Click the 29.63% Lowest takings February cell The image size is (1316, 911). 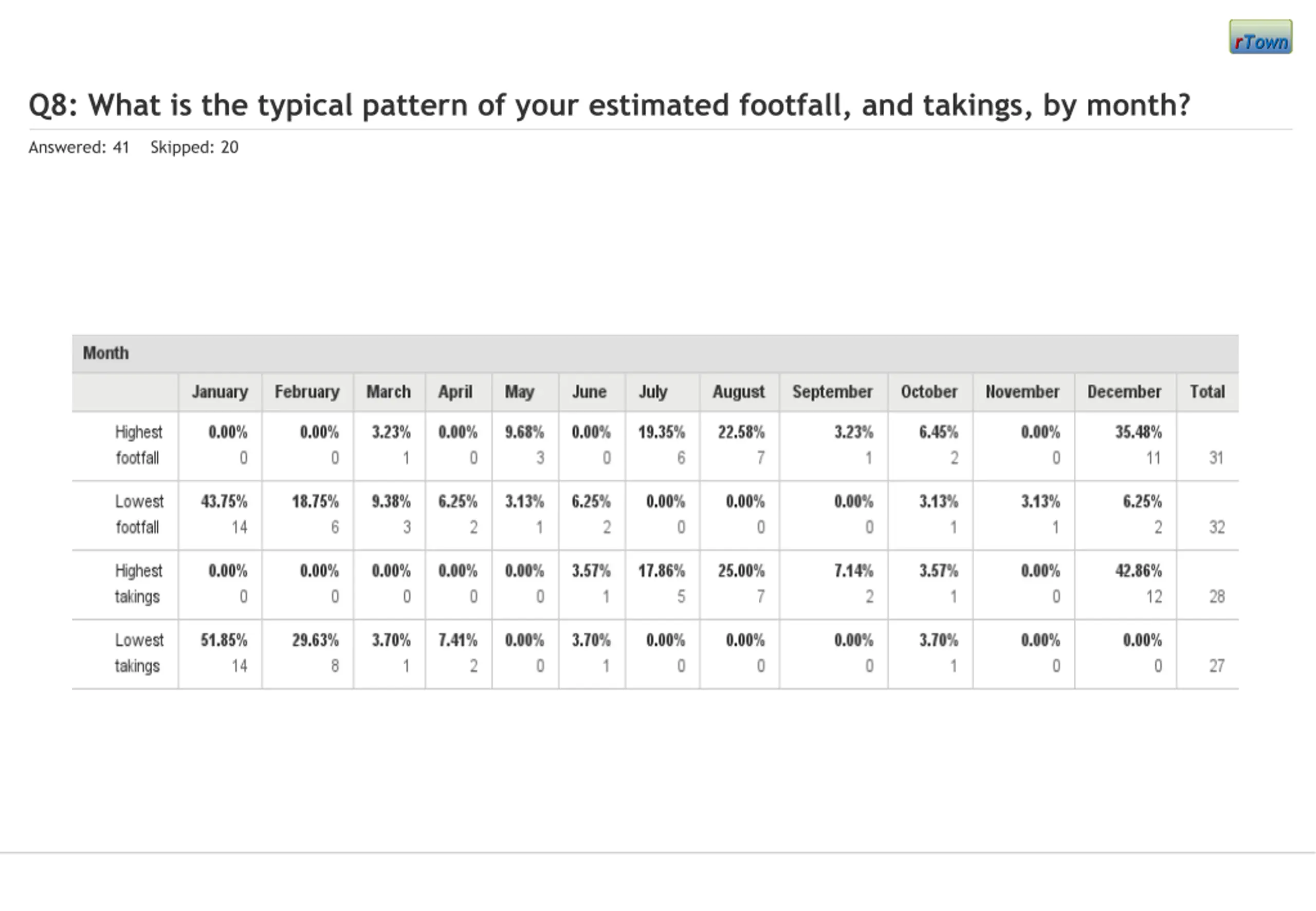pos(315,641)
